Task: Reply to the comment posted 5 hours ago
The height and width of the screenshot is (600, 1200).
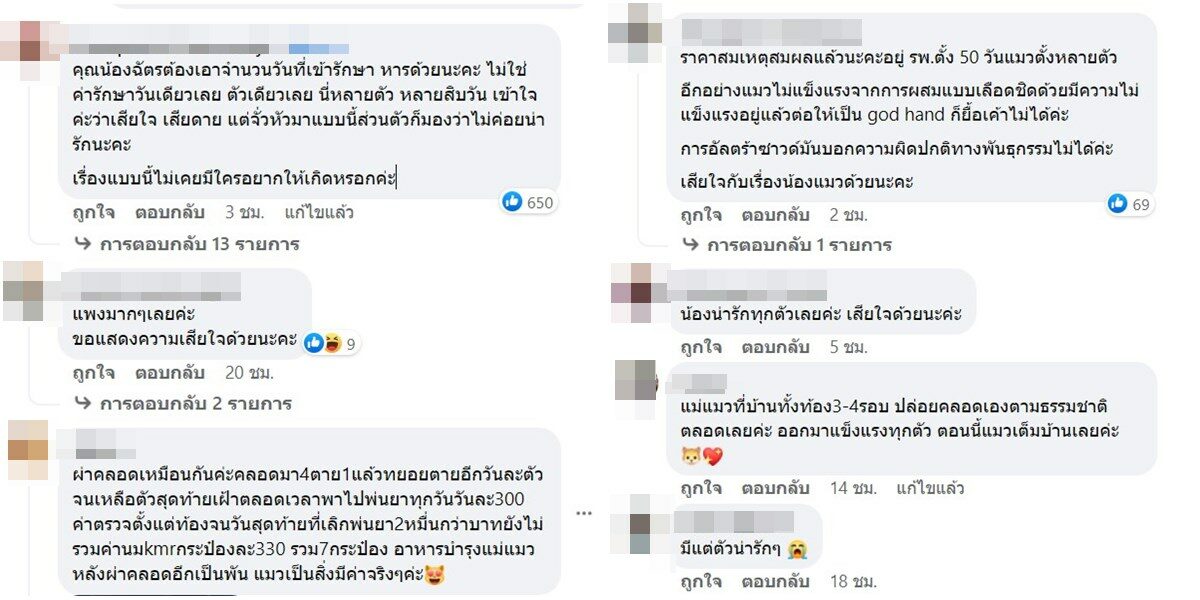Action: pyautogui.click(x=775, y=347)
